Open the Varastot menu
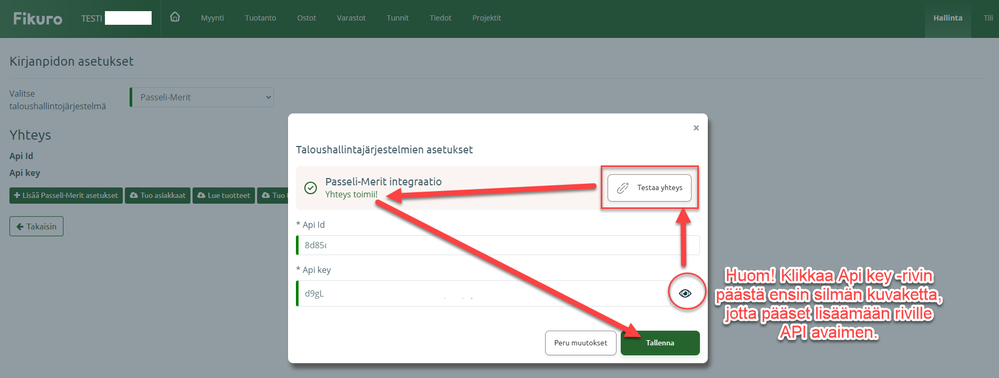The width and height of the screenshot is (999, 378). pos(351,18)
